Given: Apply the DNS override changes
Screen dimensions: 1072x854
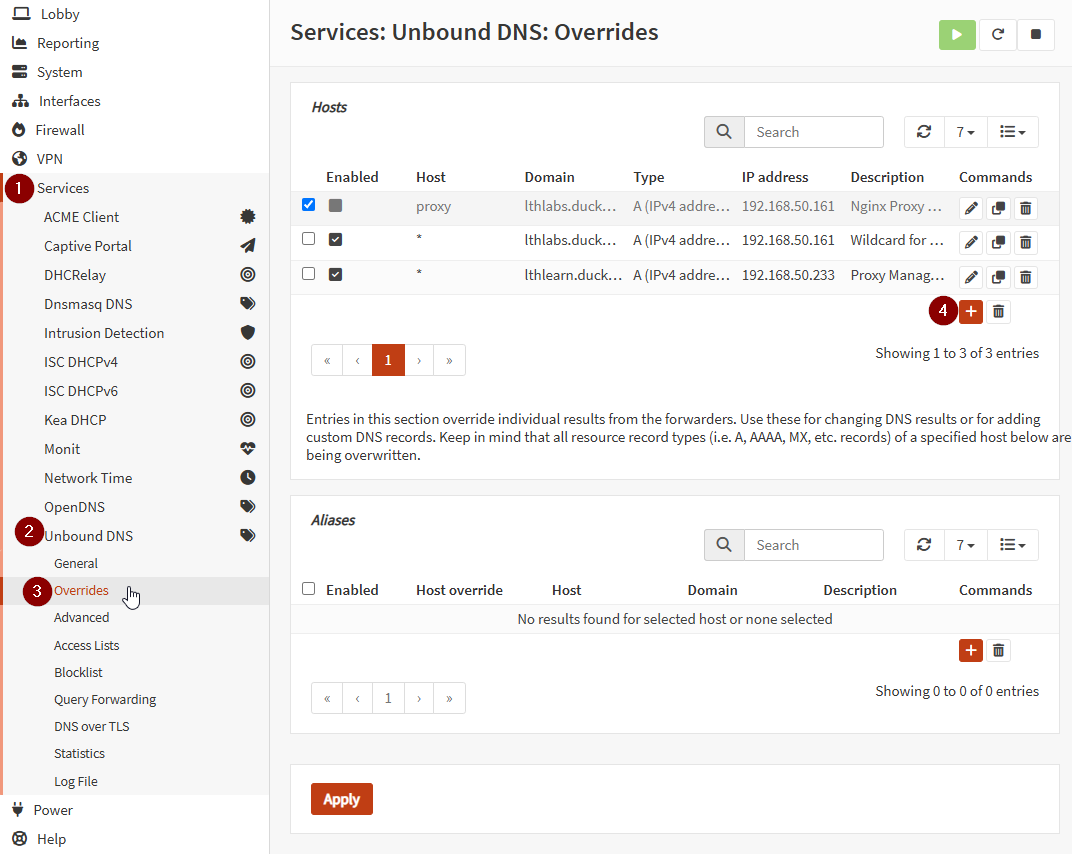Looking at the screenshot, I should pyautogui.click(x=342, y=799).
